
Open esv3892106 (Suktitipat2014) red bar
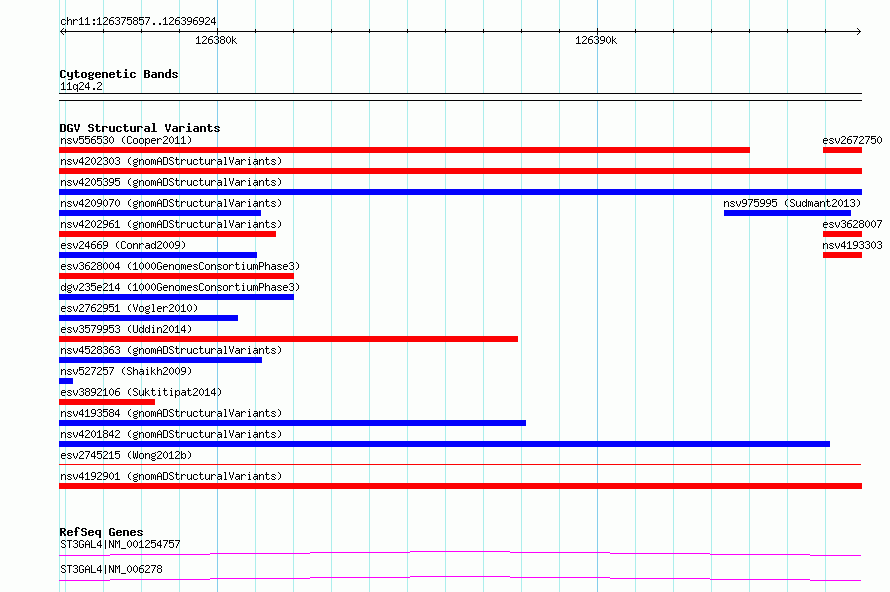click(107, 402)
